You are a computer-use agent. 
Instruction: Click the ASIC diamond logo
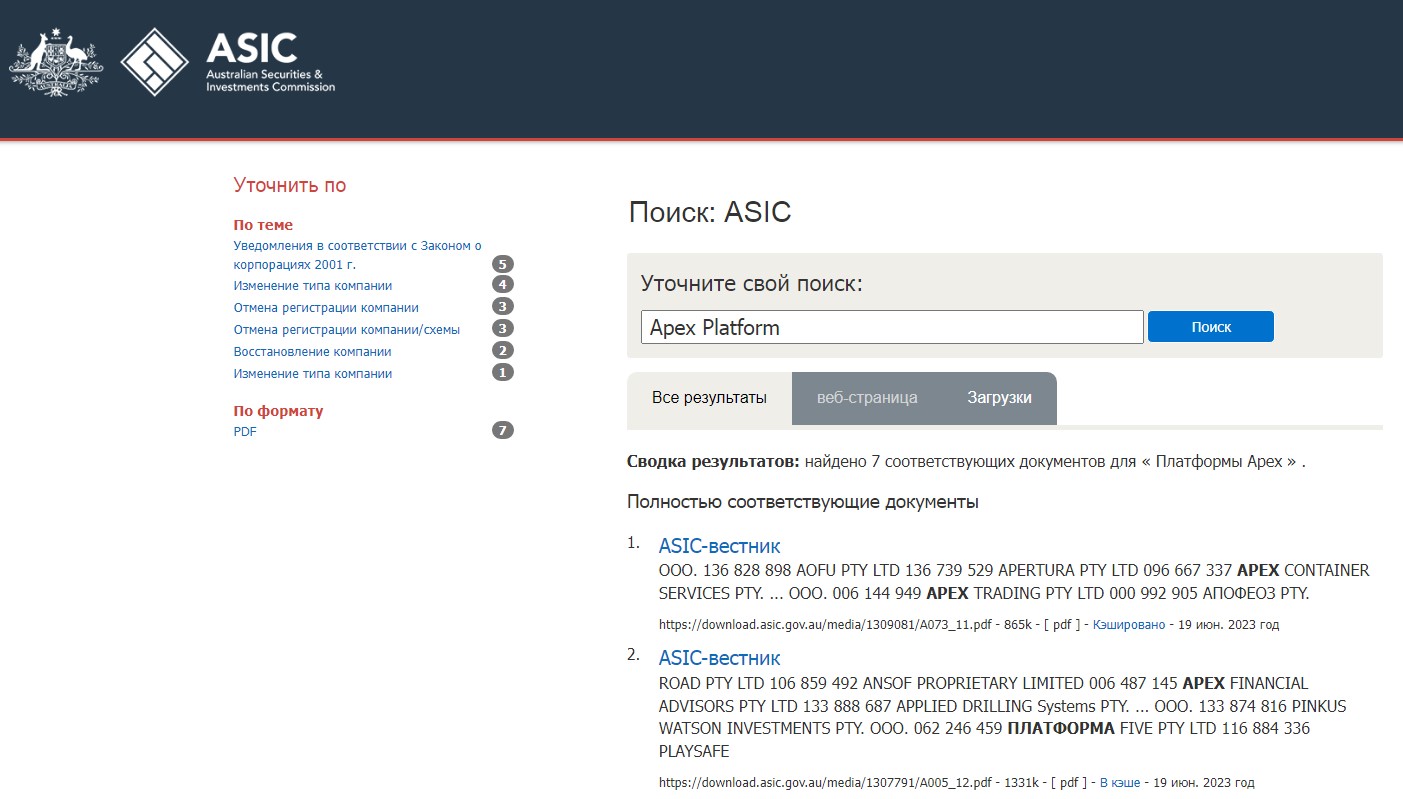tap(155, 62)
